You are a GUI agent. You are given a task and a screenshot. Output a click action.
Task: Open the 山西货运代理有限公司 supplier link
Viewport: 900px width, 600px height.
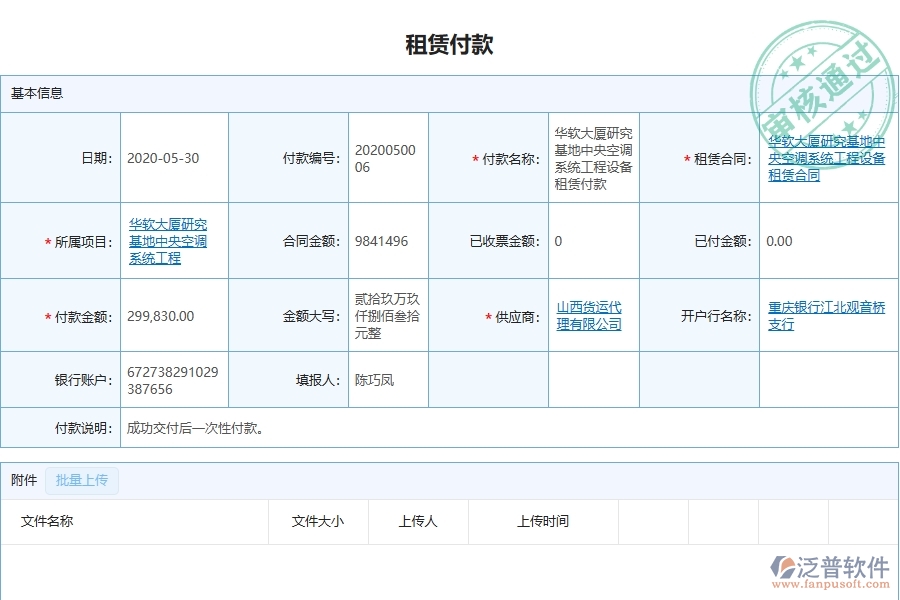click(x=589, y=315)
